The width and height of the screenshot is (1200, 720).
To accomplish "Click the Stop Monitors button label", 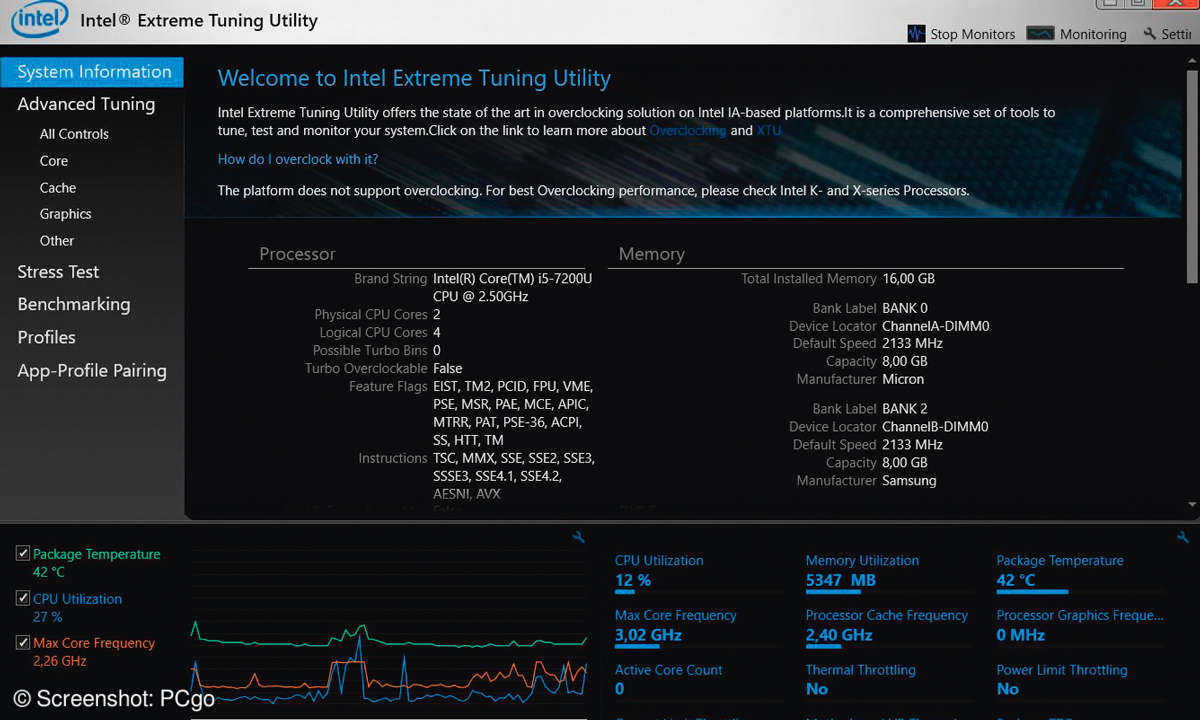I will (x=973, y=34).
